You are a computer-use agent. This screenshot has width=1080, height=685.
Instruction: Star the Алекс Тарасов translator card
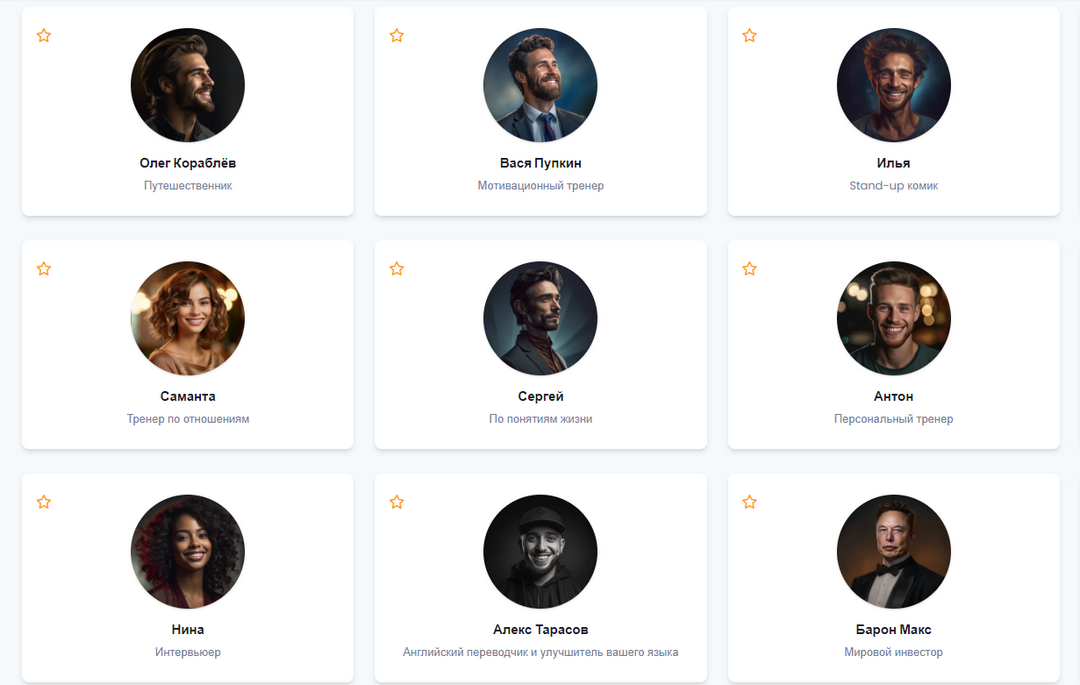(397, 502)
